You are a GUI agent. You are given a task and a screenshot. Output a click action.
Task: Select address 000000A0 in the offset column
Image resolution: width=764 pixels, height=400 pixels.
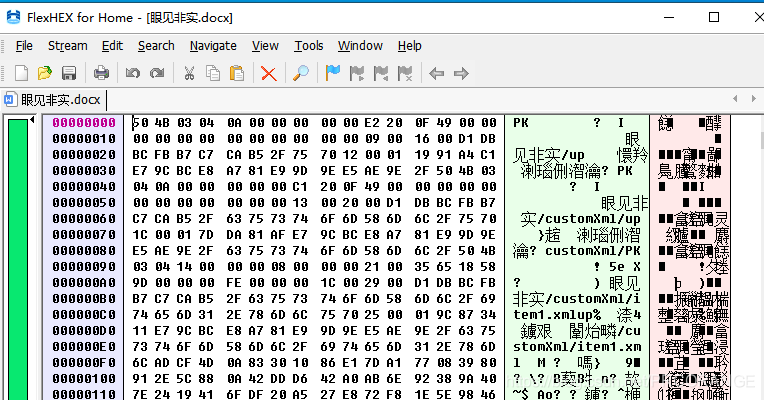(x=84, y=283)
